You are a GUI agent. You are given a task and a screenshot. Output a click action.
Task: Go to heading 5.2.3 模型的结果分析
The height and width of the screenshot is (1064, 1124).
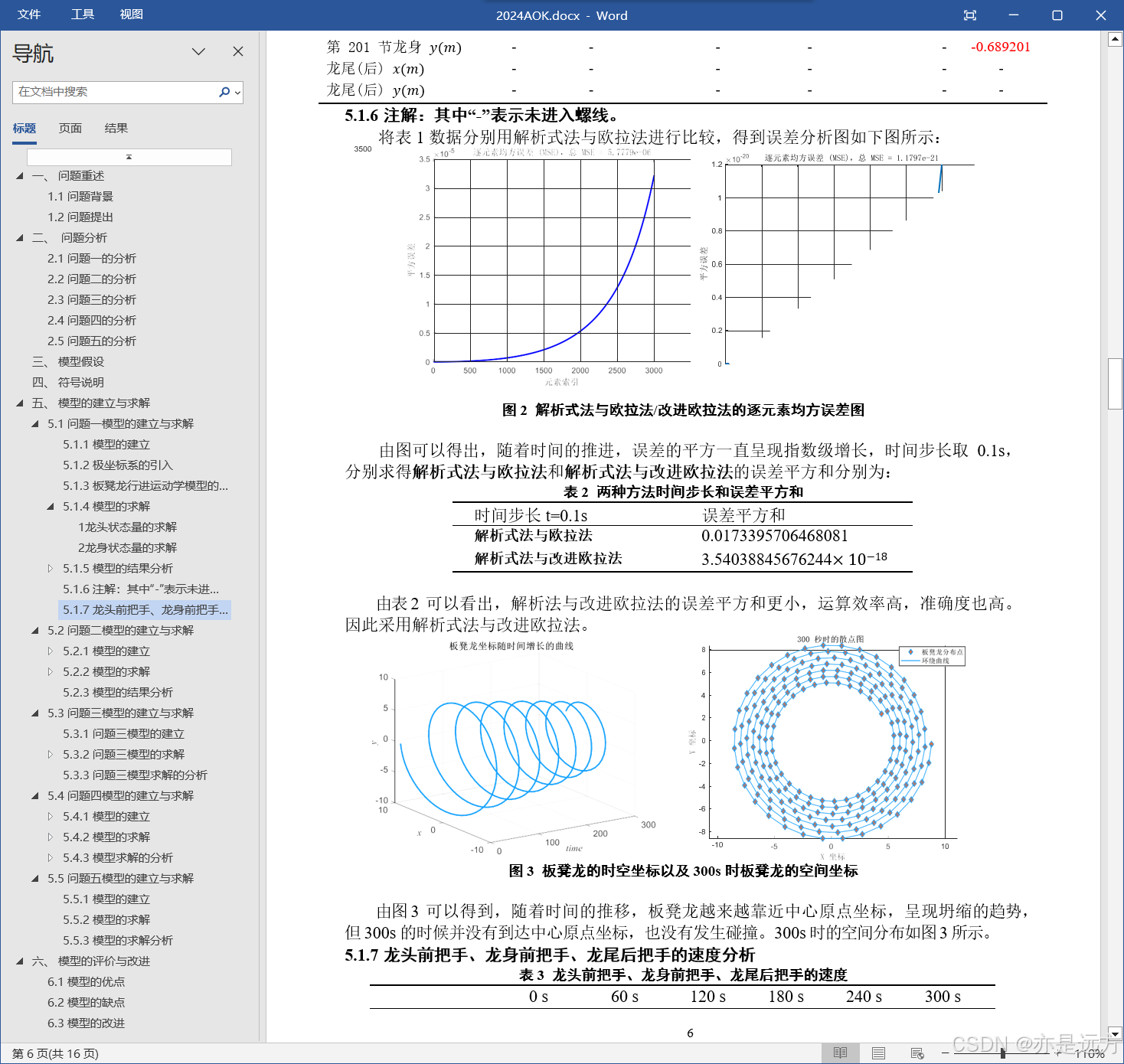[x=118, y=693]
